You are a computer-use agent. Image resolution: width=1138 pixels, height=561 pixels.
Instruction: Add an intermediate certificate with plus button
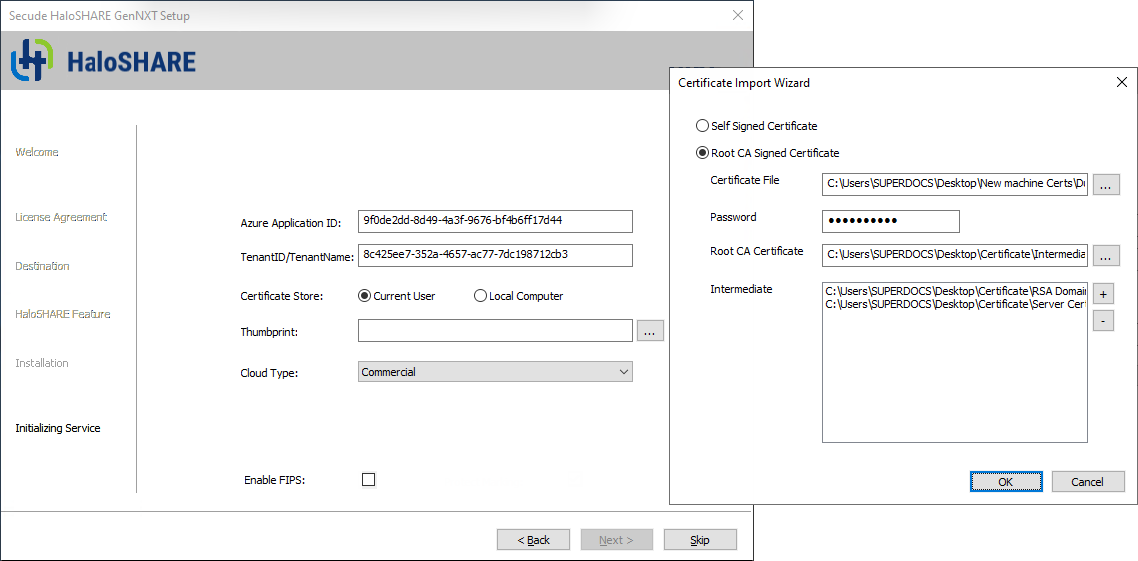[x=1103, y=294]
